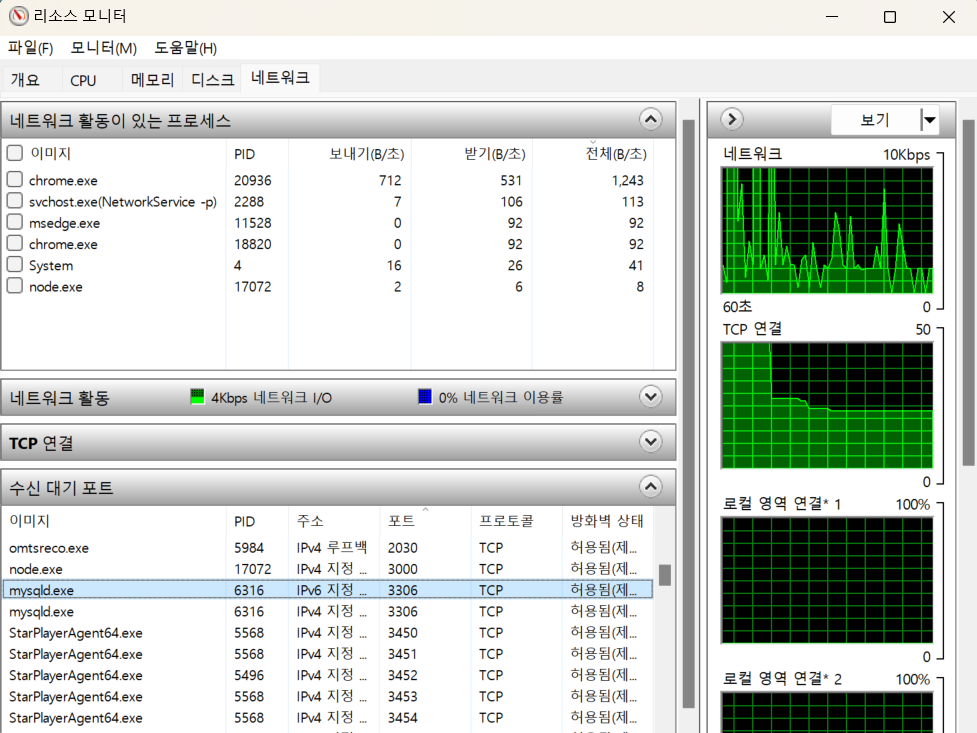Select StarPlayerAgent64.exe port 3452 row
Image resolution: width=977 pixels, height=733 pixels.
[x=328, y=675]
